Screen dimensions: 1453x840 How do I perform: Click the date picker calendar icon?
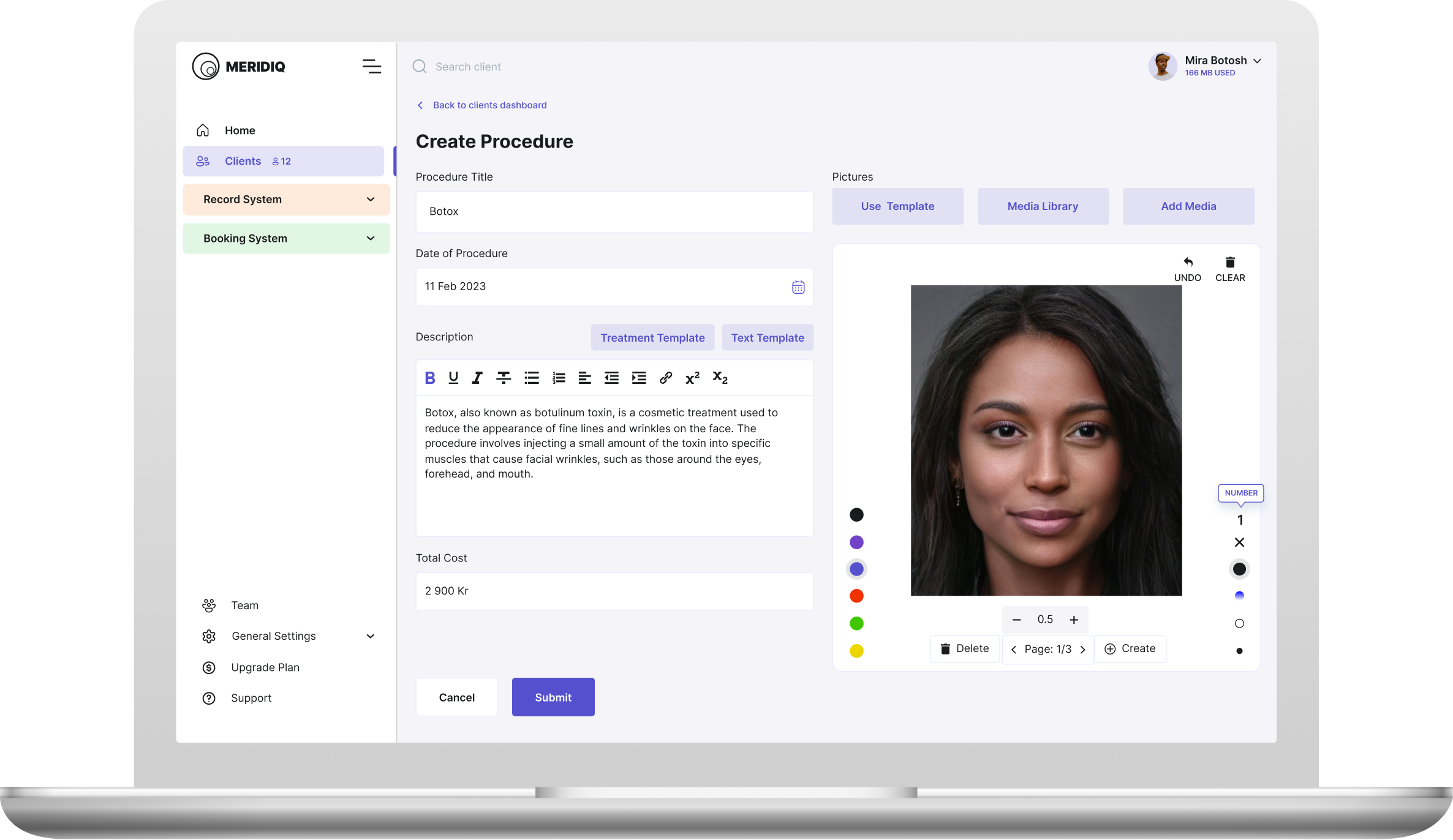tap(798, 287)
